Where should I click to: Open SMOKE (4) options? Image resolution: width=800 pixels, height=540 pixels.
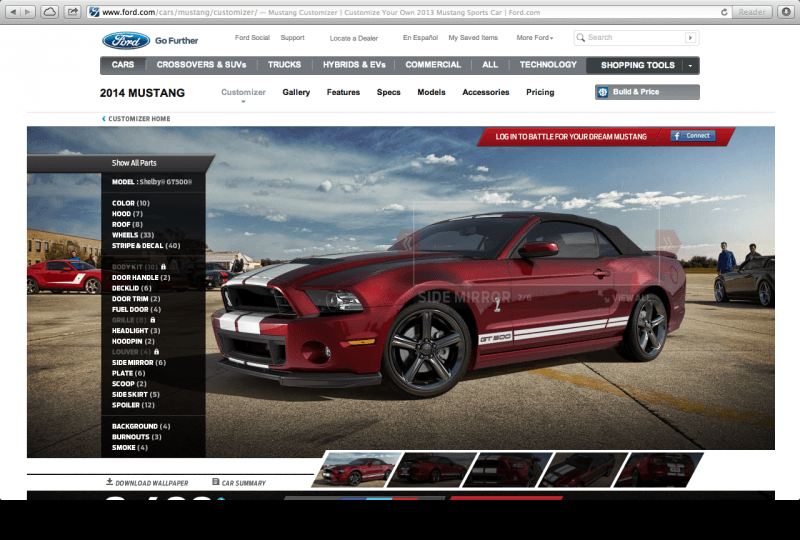coord(130,448)
